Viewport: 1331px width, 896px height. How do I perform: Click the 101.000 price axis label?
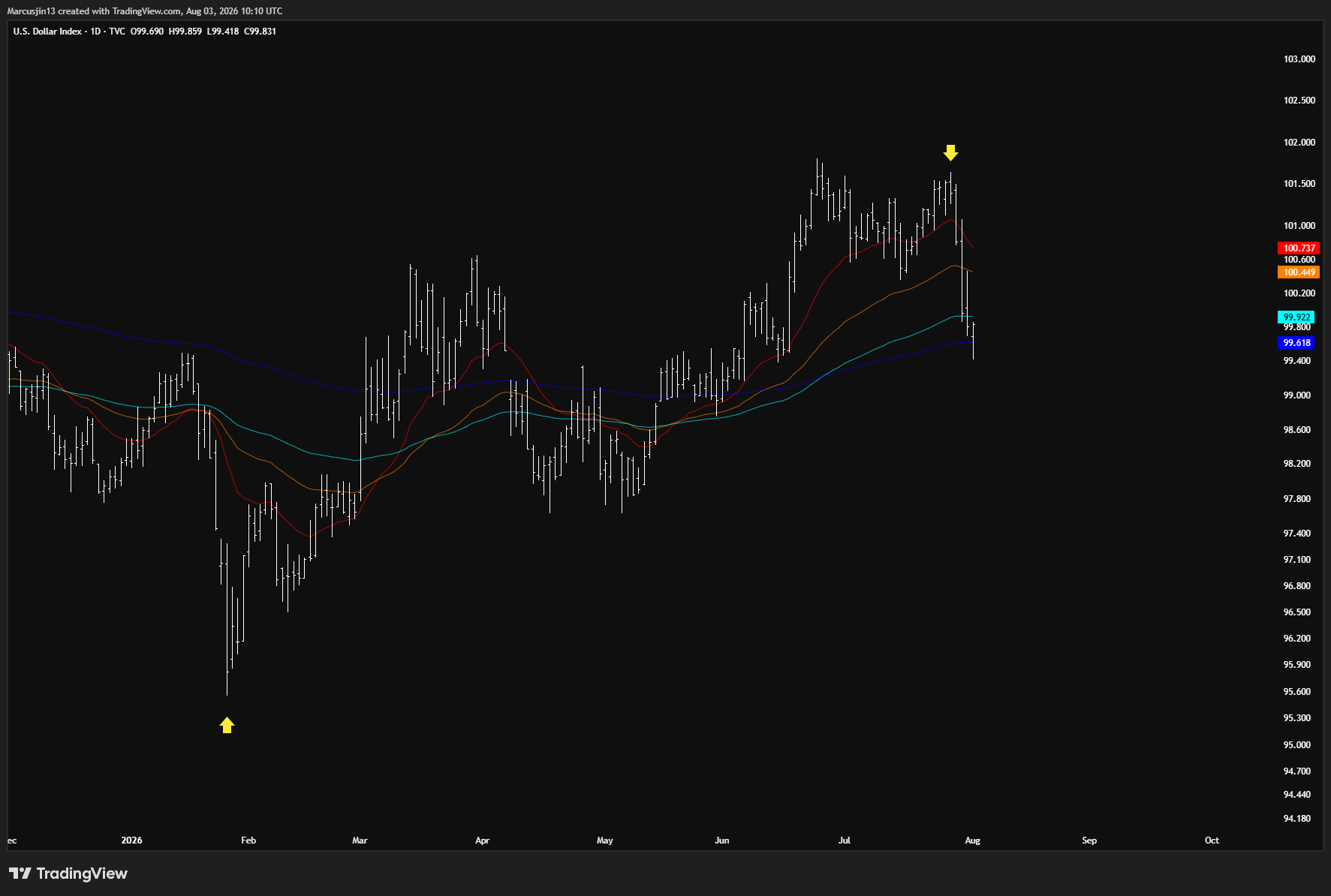pos(1299,226)
